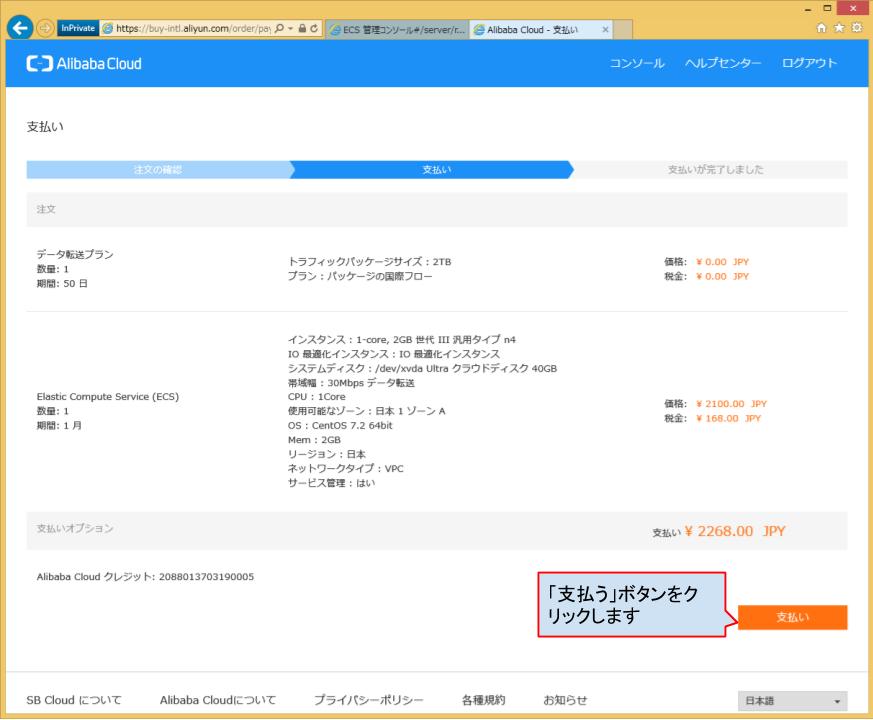This screenshot has height=720, width=873.
Task: Open Favorites with the star icon
Action: click(839, 27)
